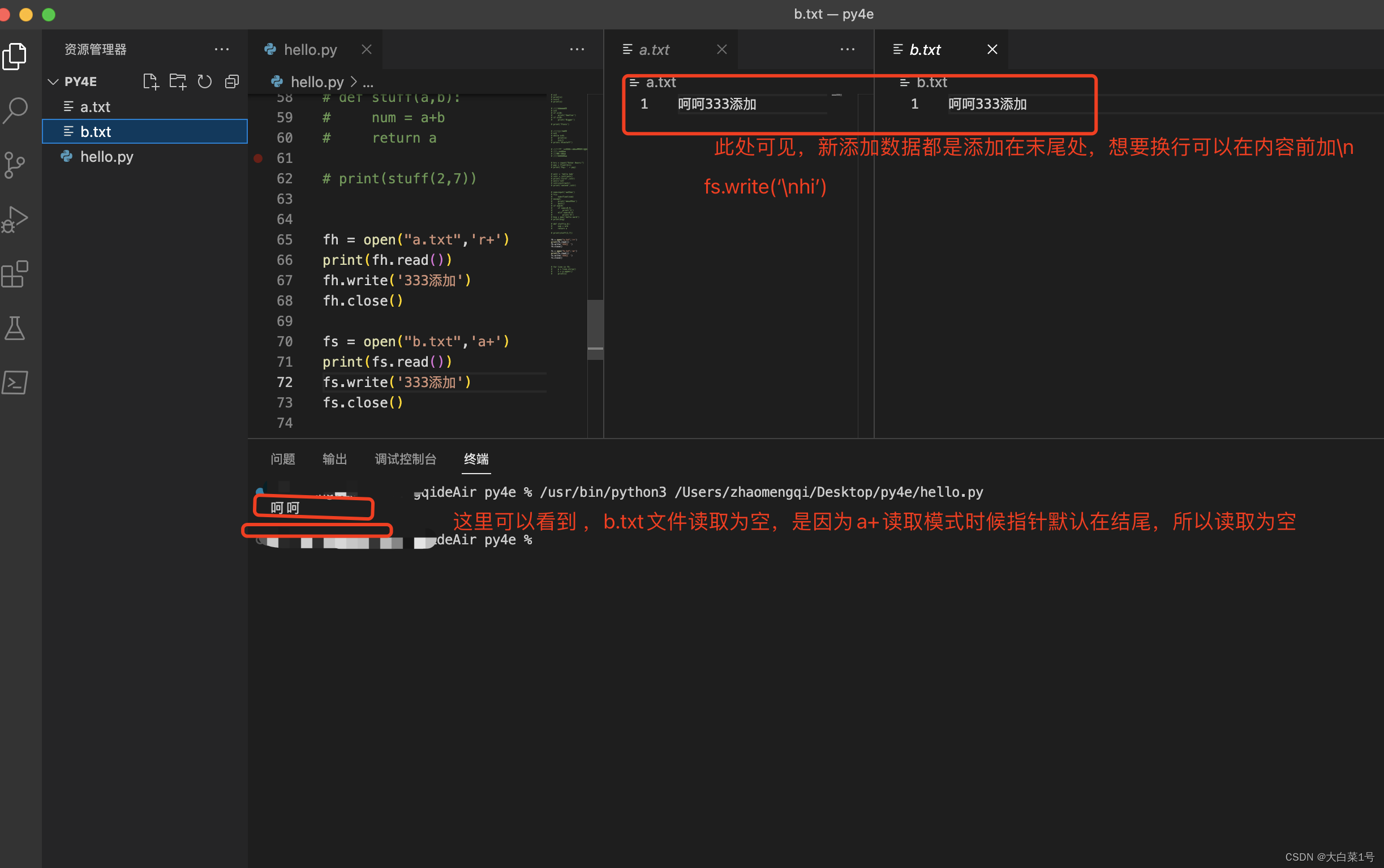
Task: Click the hello.py minimap preview
Action: [x=567, y=184]
